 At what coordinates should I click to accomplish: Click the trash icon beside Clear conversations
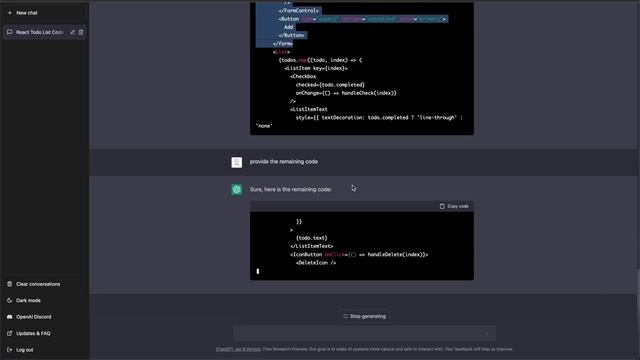point(10,284)
